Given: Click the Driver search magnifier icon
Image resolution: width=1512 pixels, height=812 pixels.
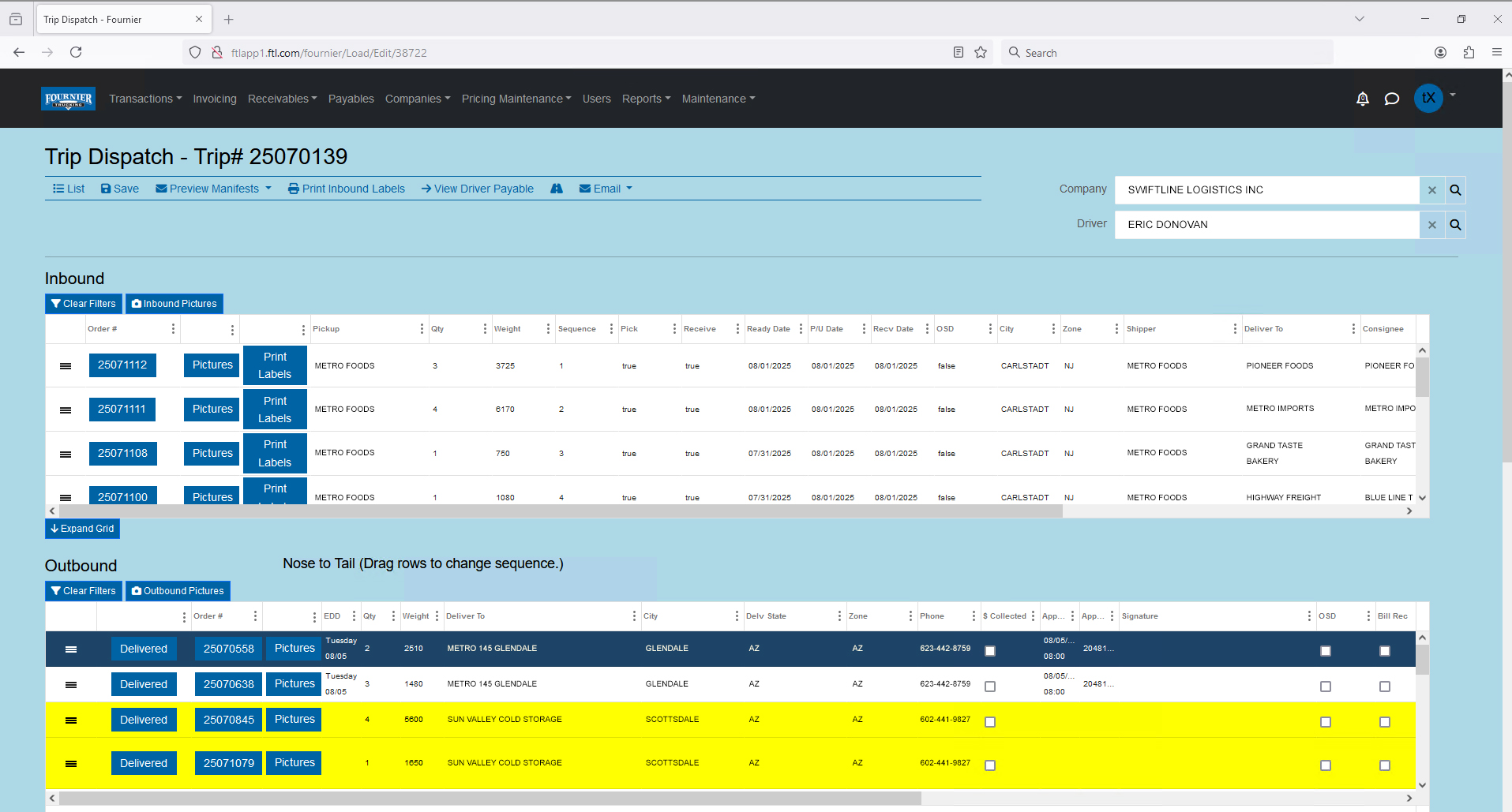Looking at the screenshot, I should click(1455, 225).
